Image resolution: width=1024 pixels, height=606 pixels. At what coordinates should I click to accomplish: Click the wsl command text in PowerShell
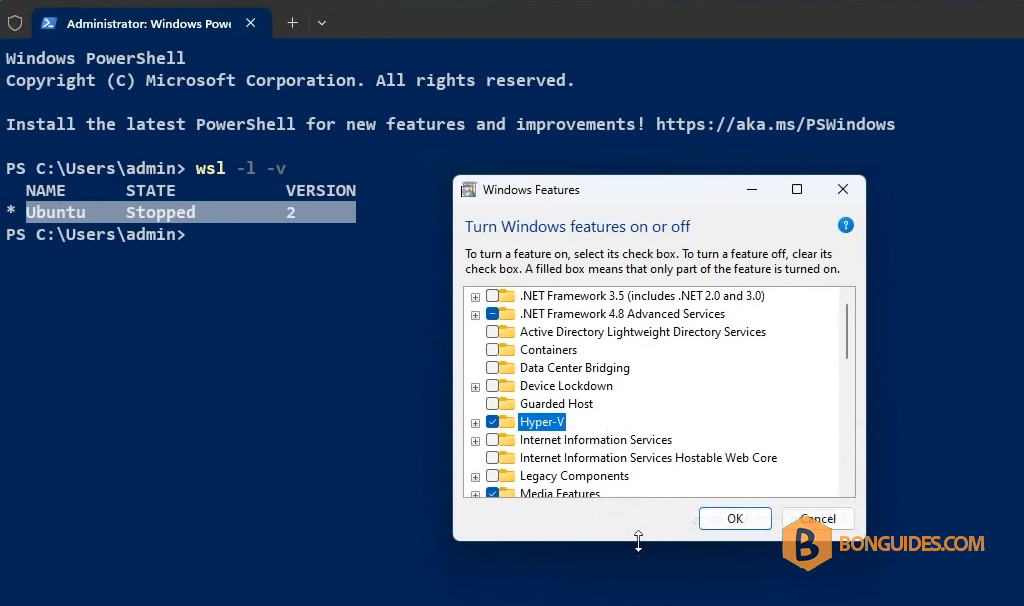[x=210, y=168]
